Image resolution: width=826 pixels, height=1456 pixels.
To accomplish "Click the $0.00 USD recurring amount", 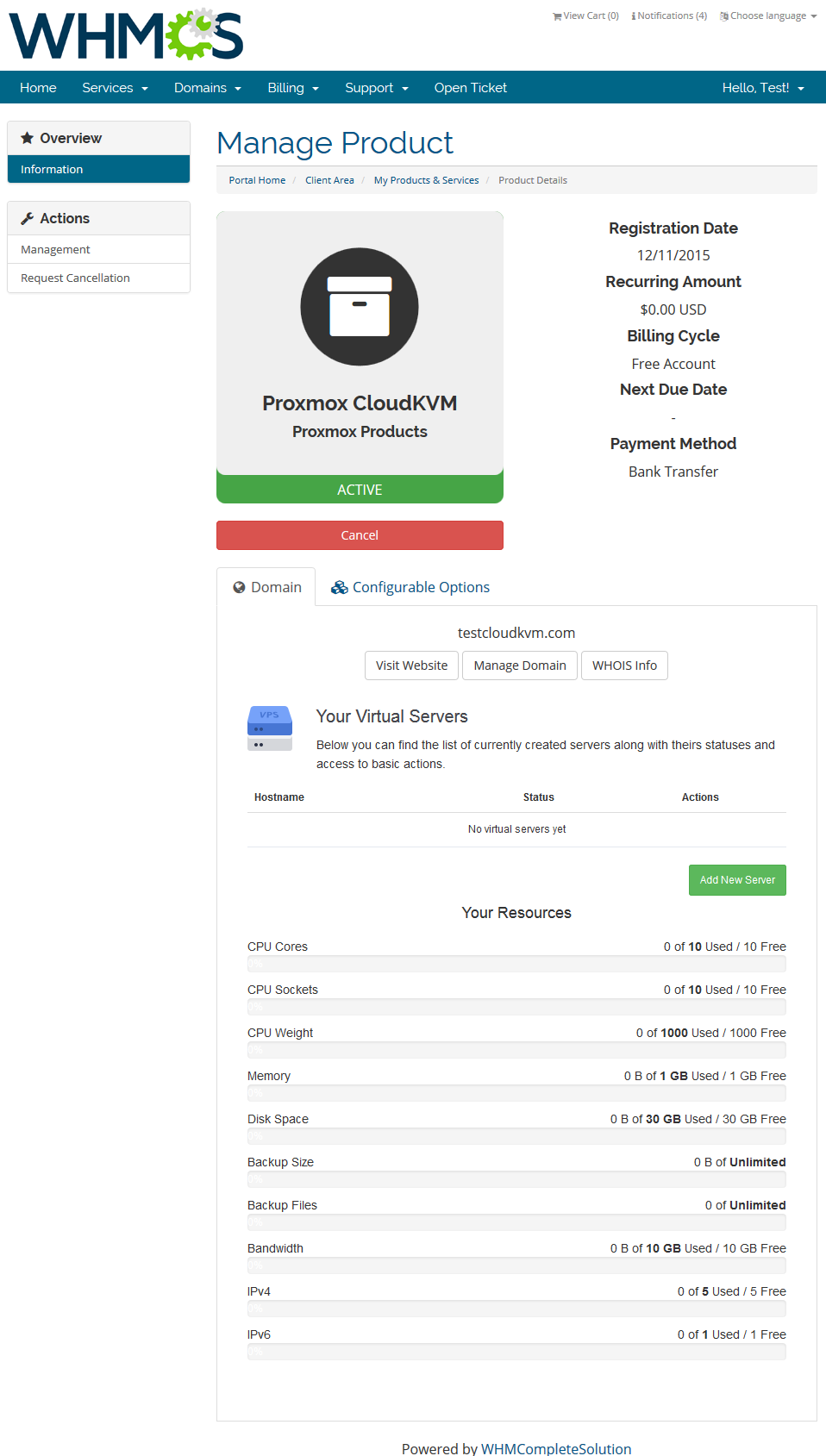I will (x=673, y=309).
